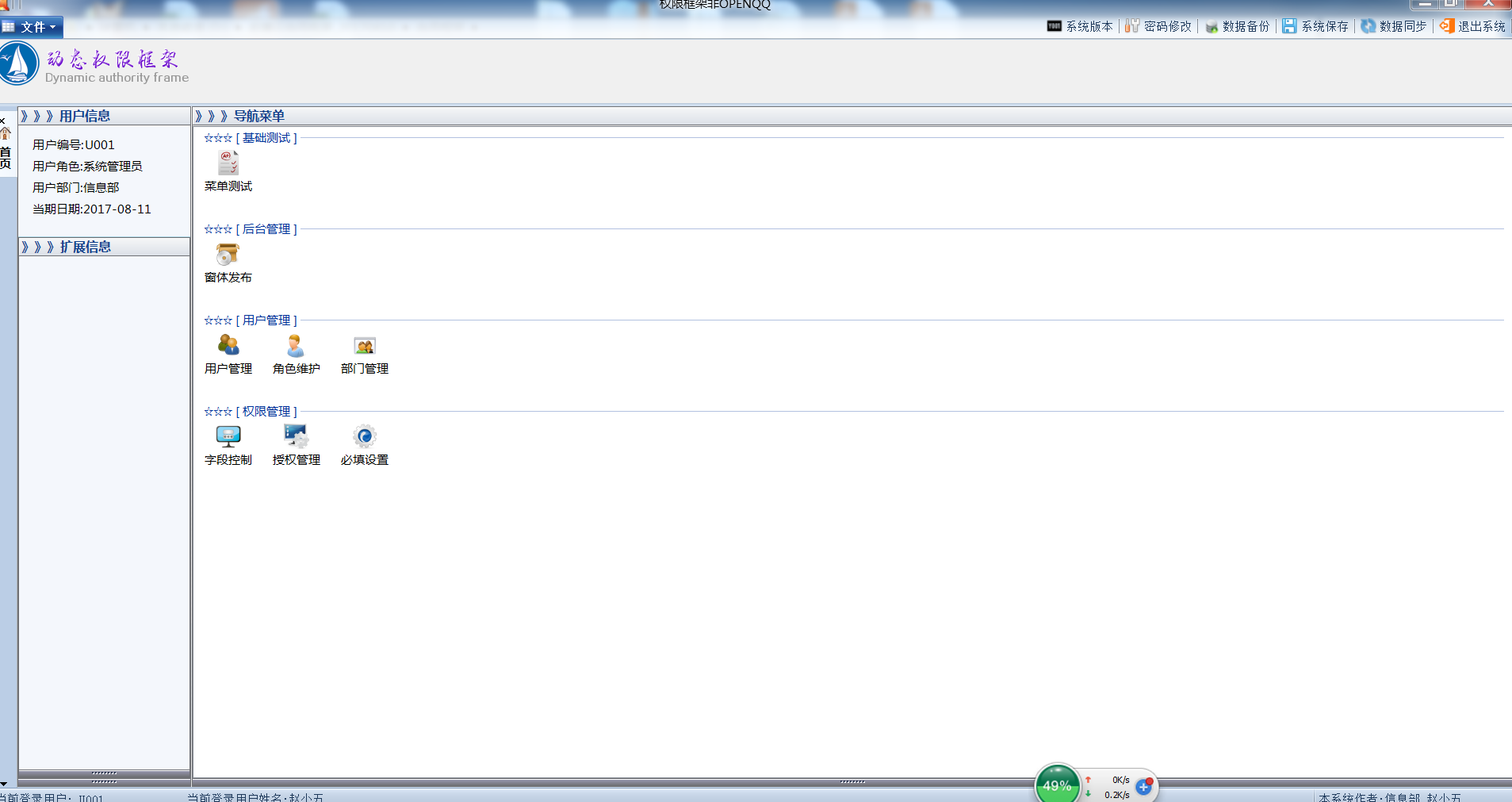The width and height of the screenshot is (1512, 802).
Task: Click the 菜单测试 label
Action: pyautogui.click(x=228, y=186)
